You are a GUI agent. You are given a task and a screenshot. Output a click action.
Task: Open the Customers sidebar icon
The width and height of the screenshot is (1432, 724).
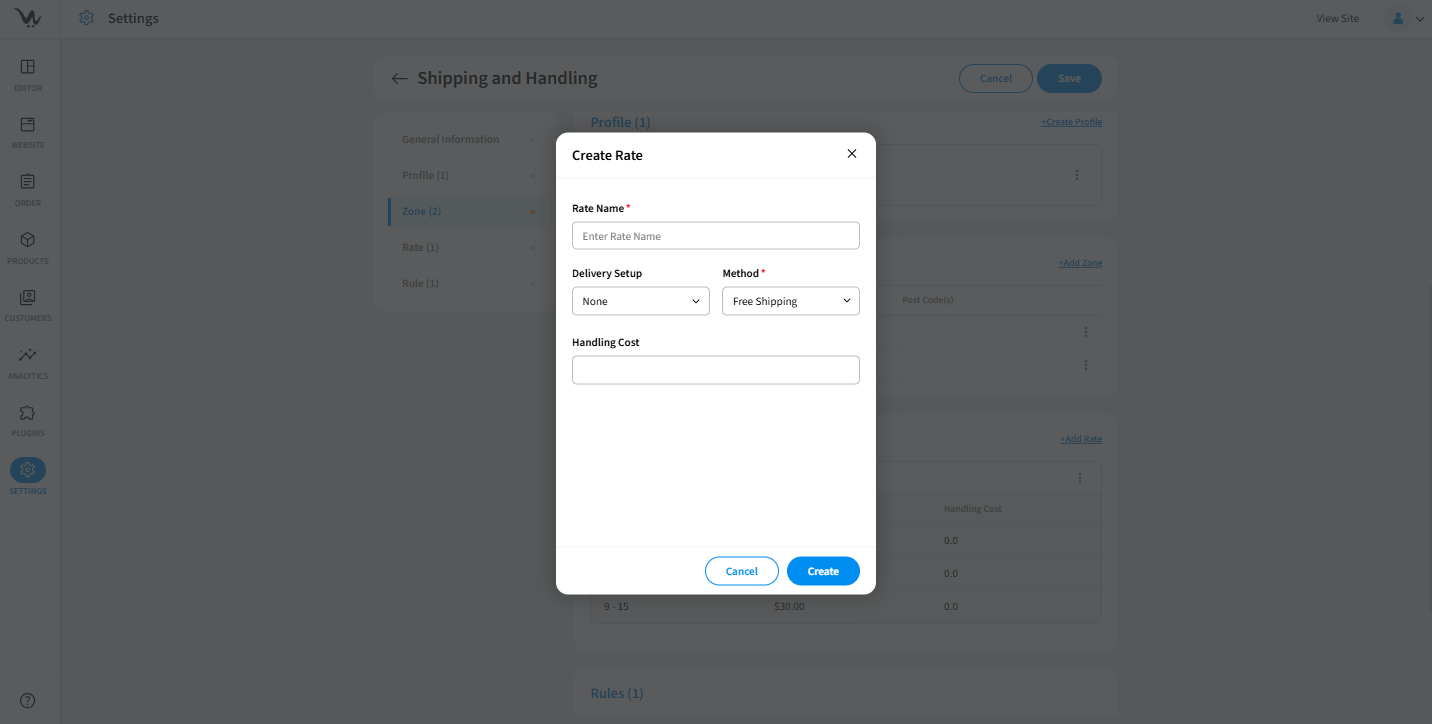click(x=28, y=298)
